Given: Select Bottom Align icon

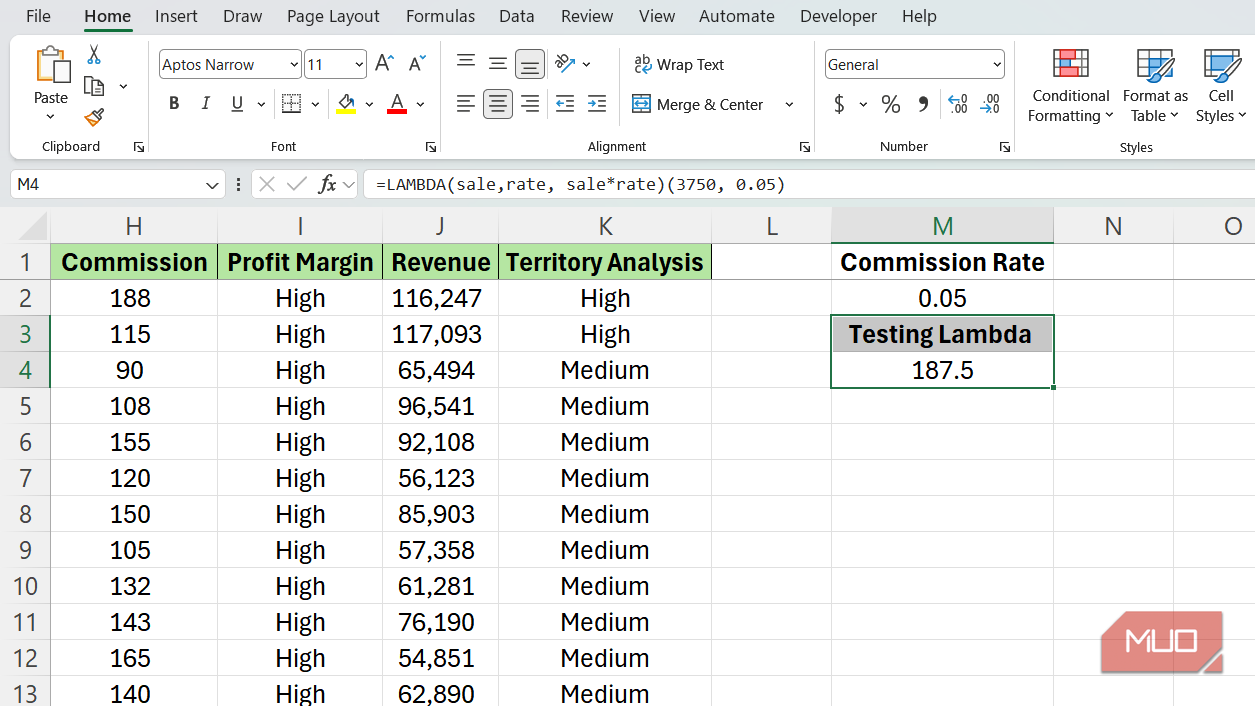Looking at the screenshot, I should point(530,64).
